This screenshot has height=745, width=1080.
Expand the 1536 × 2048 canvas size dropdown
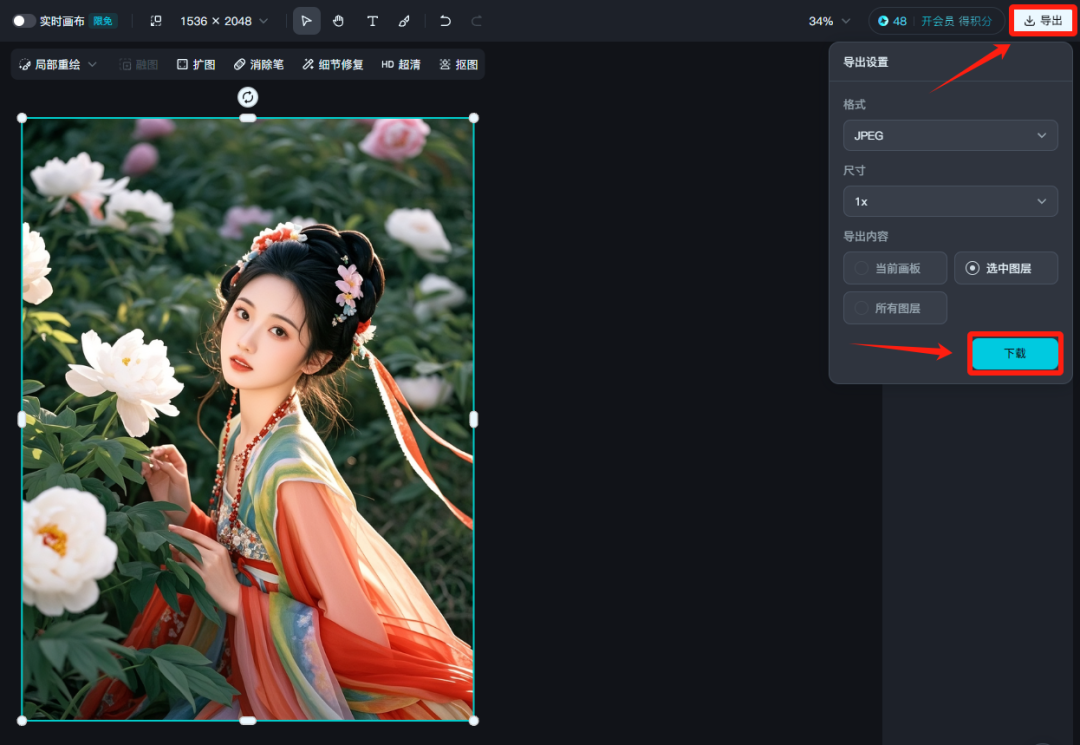(224, 21)
